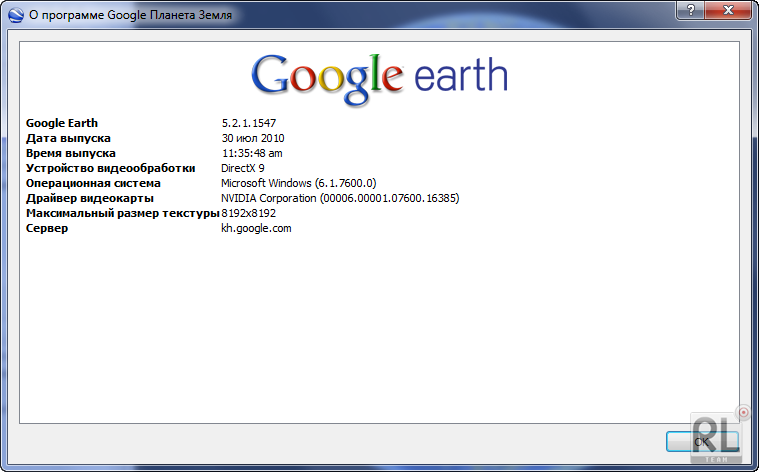
Task: Click the OK button
Action: point(702,440)
